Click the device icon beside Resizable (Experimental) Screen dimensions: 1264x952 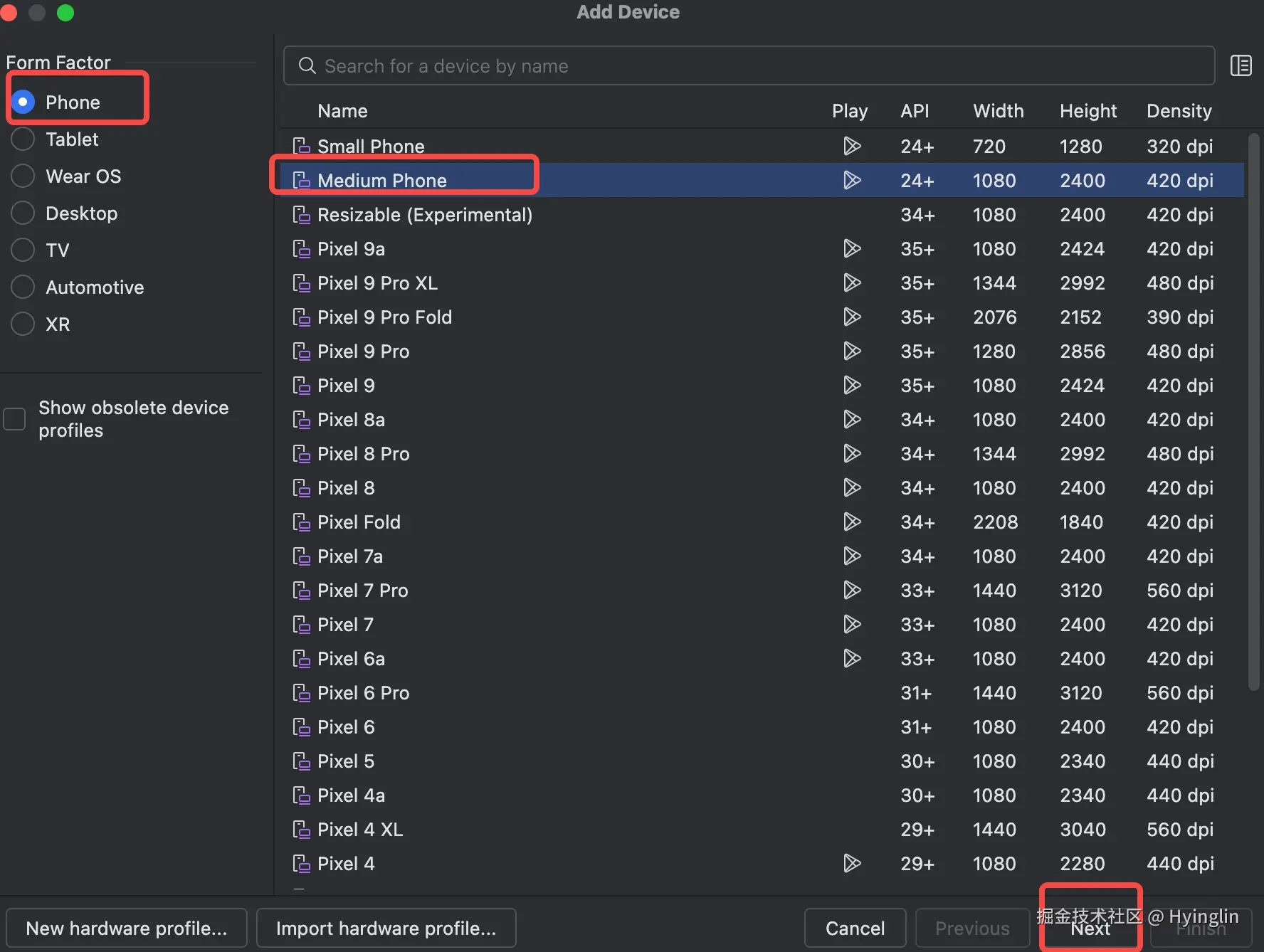click(301, 214)
